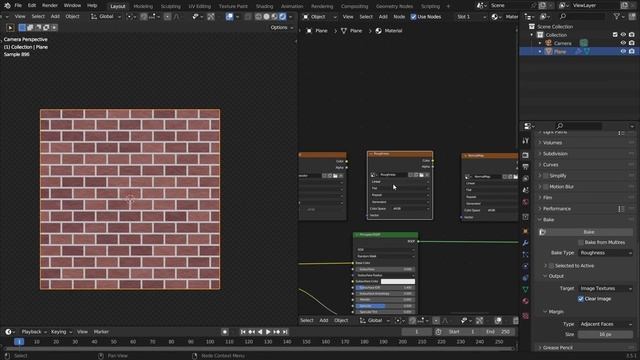Select material preview viewport shading
The image size is (640, 360).
(274, 17)
